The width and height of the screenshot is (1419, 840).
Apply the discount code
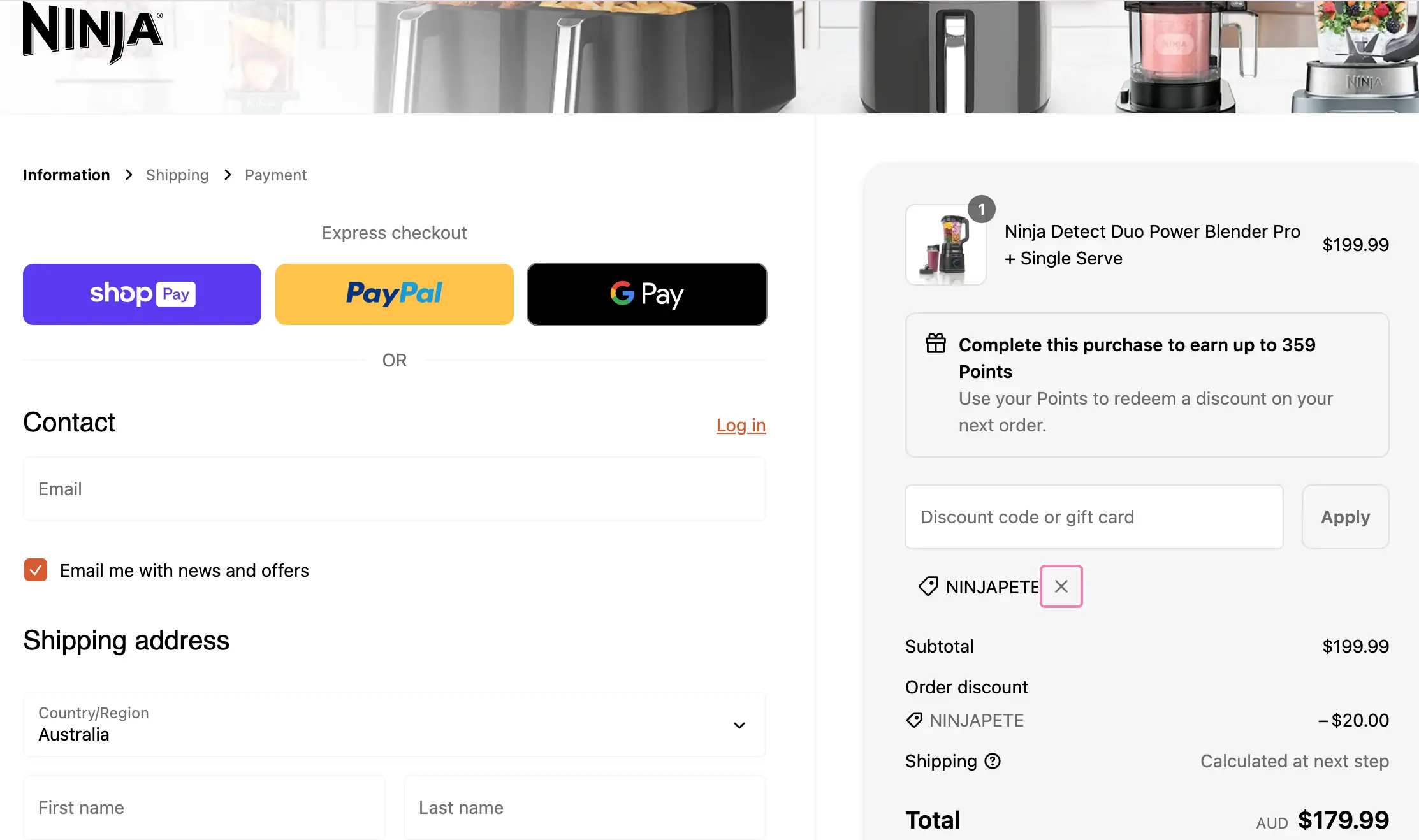[x=1345, y=517]
